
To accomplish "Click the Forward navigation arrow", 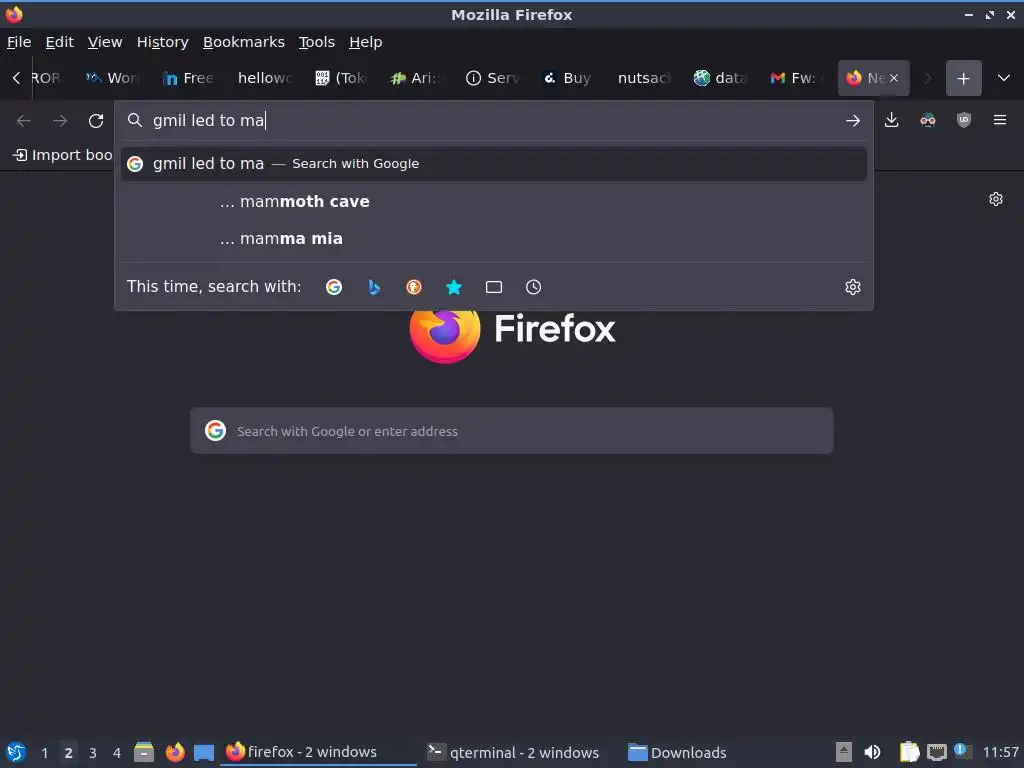I will tap(60, 121).
